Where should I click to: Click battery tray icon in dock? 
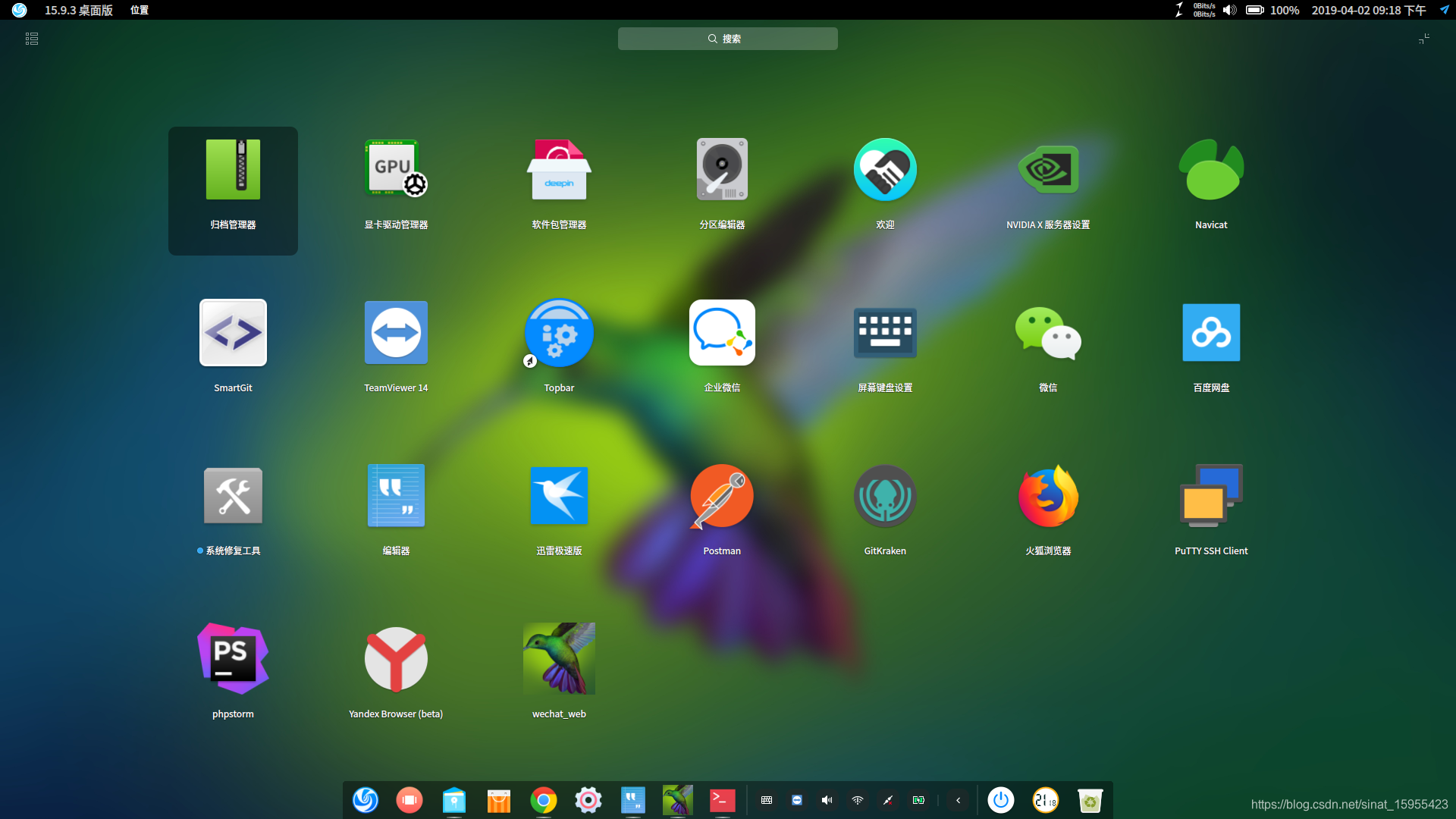click(918, 800)
